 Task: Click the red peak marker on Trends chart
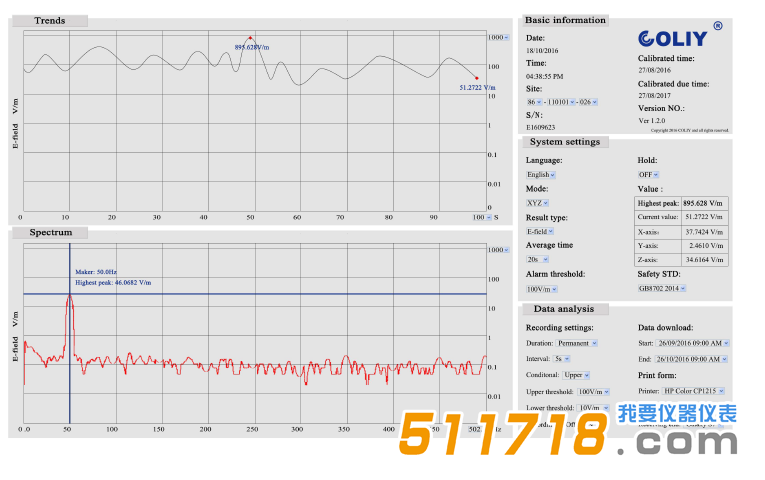(250, 37)
